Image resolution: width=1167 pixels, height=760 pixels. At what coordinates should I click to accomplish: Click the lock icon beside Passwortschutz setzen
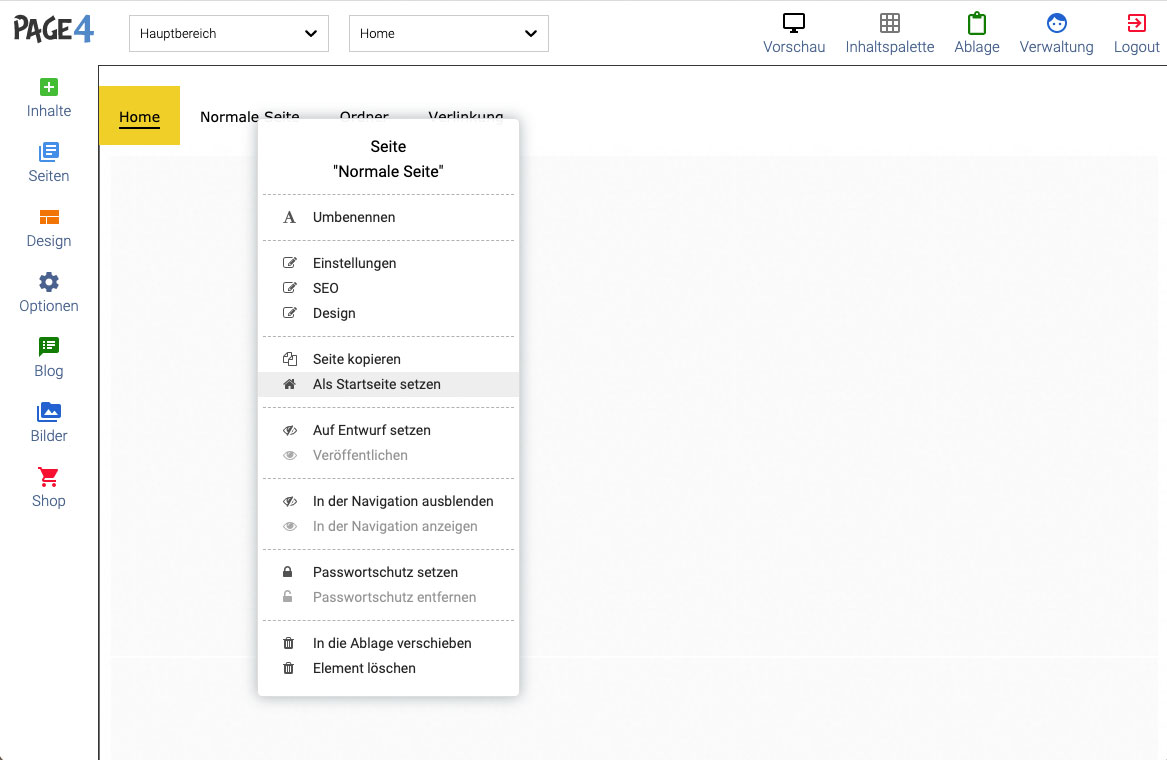point(287,572)
